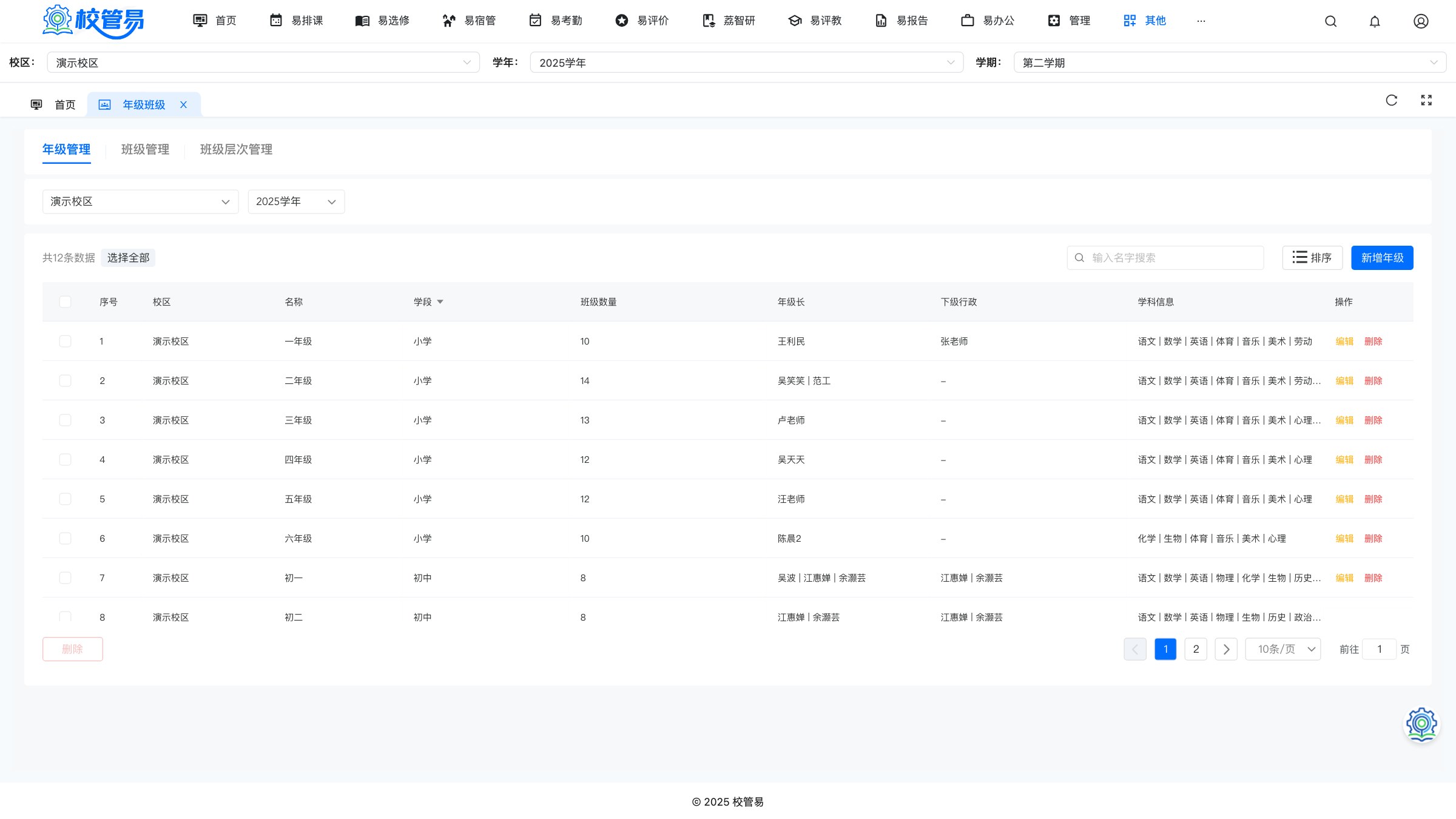Click the 排序 button
This screenshot has height=819, width=1456.
1312,258
